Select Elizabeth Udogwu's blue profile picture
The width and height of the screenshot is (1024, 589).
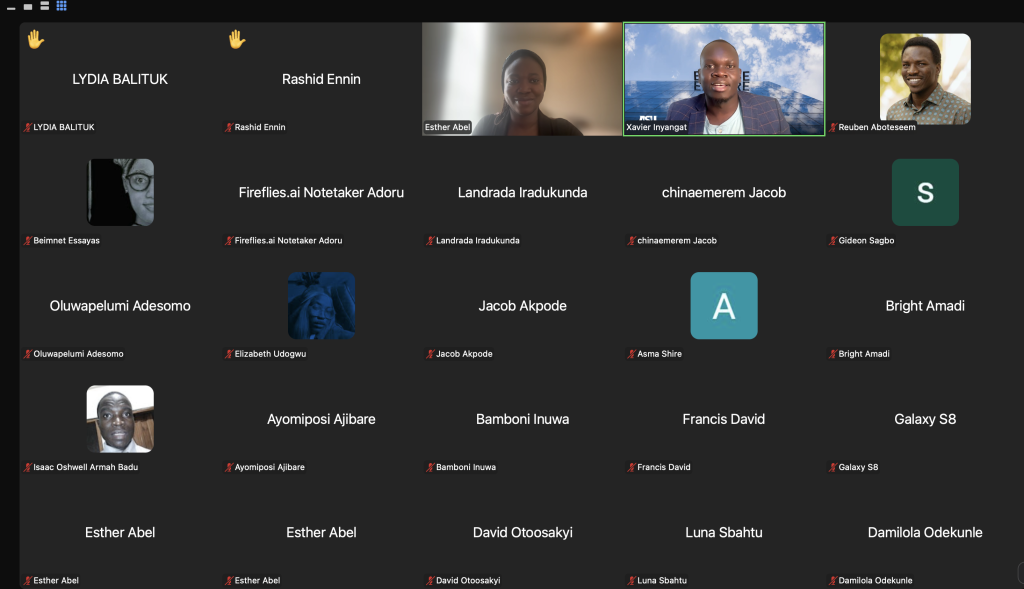coord(321,306)
